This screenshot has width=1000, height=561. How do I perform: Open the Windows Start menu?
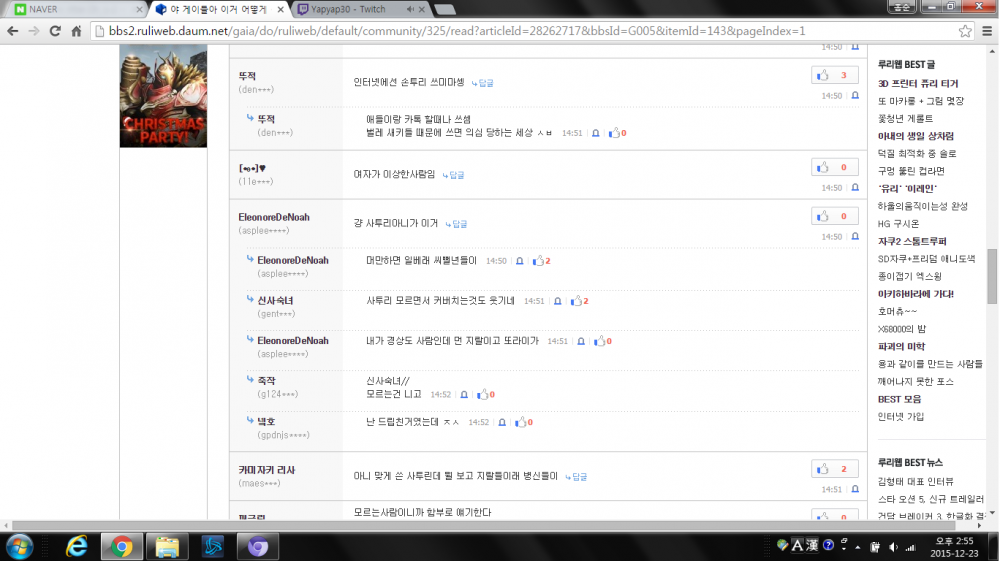[20, 546]
